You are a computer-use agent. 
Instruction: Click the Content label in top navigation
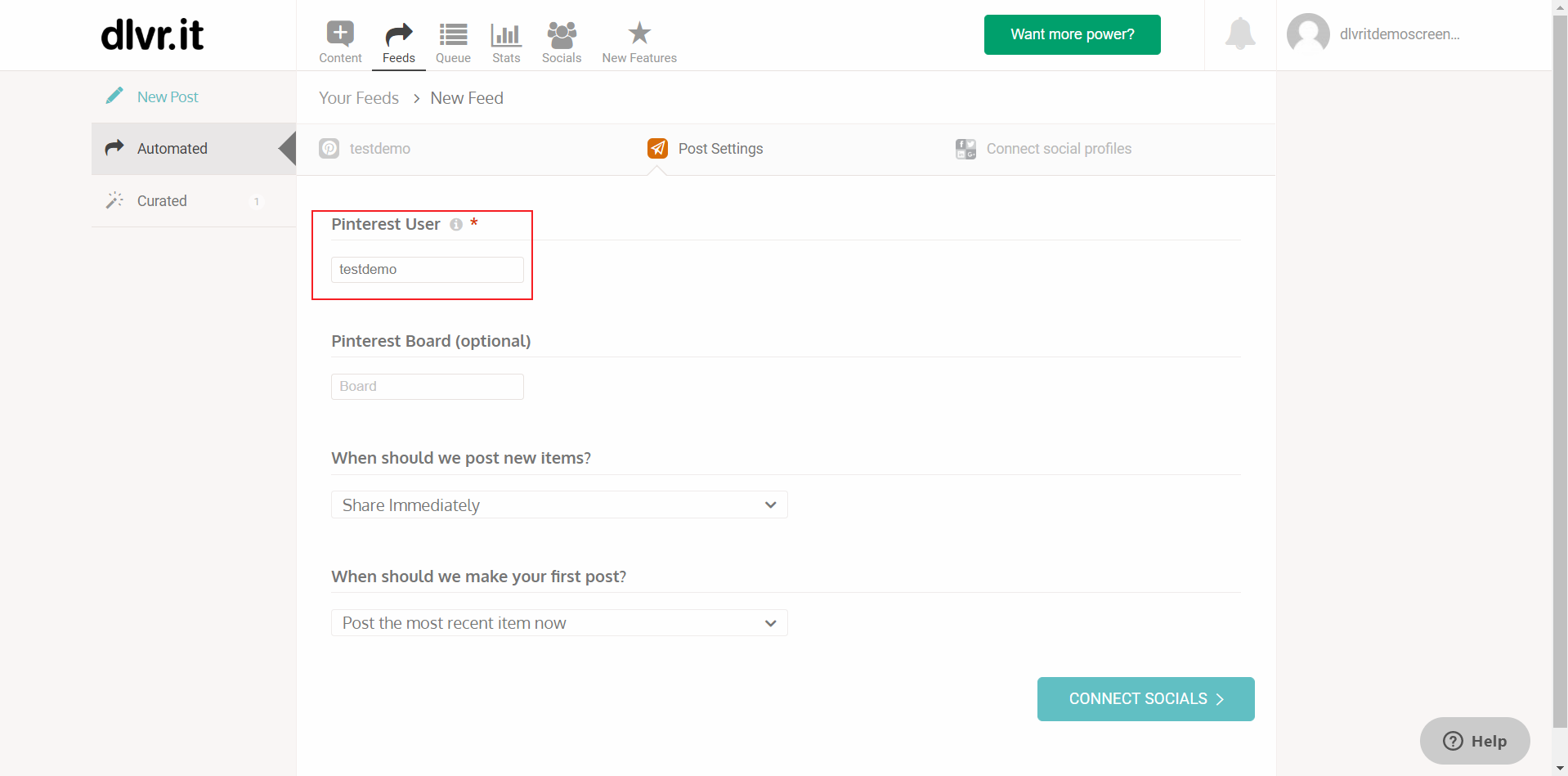pyautogui.click(x=340, y=58)
